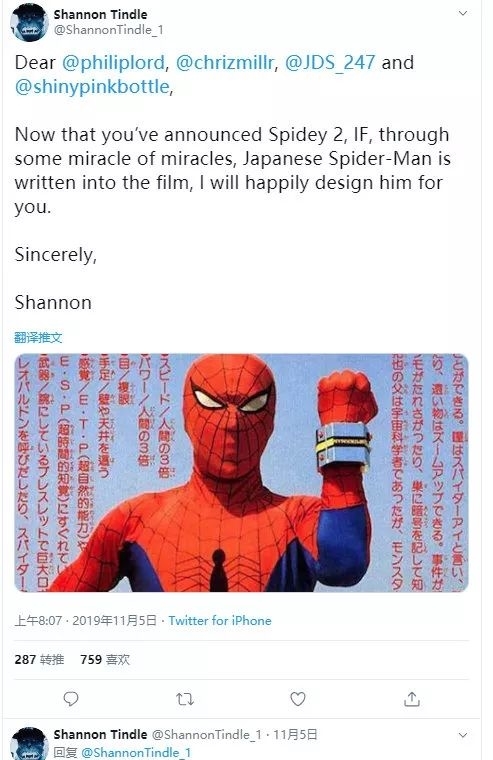Click the 翻译推文 translate tweet link
This screenshot has height=760, width=493.
point(38,337)
